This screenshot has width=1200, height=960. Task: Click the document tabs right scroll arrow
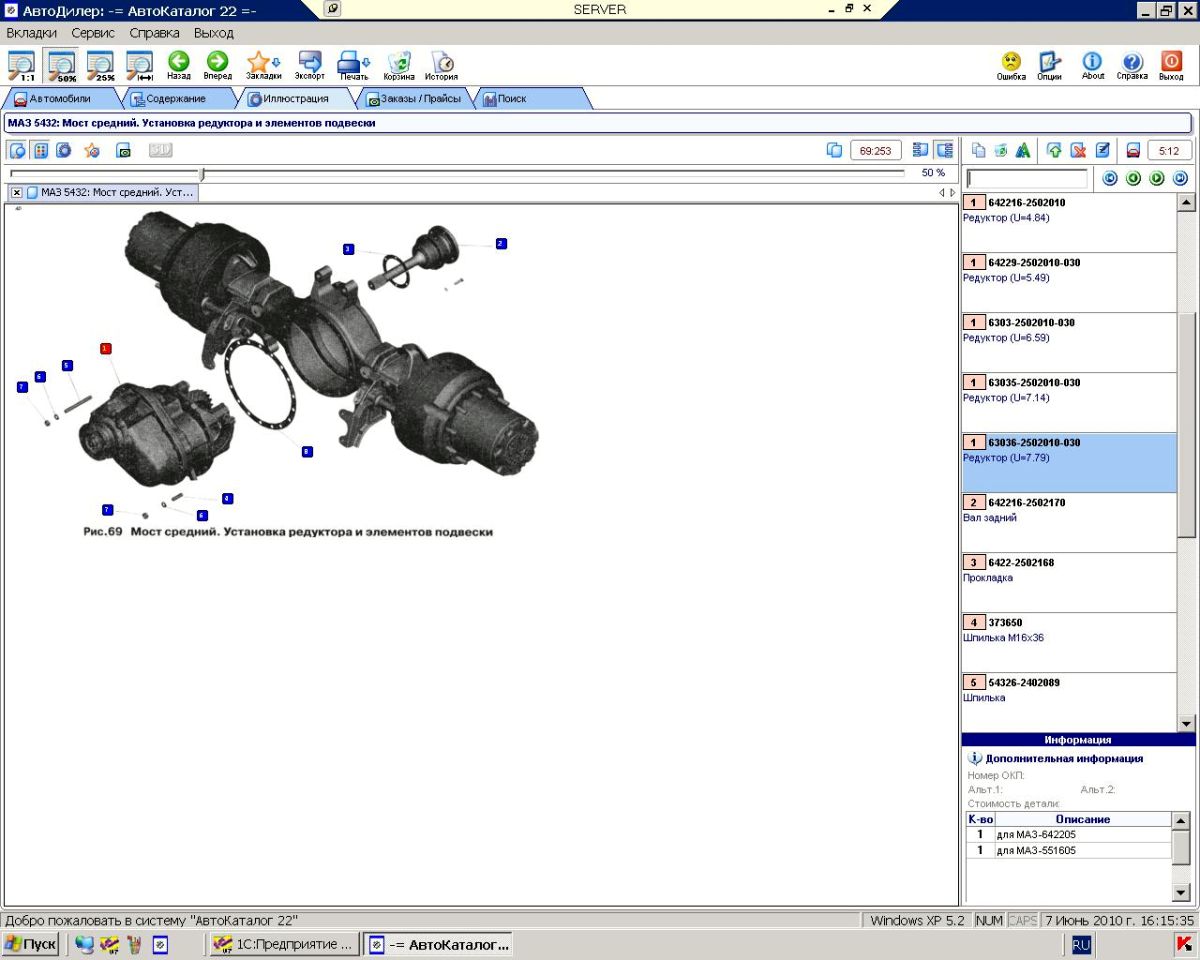[x=952, y=192]
